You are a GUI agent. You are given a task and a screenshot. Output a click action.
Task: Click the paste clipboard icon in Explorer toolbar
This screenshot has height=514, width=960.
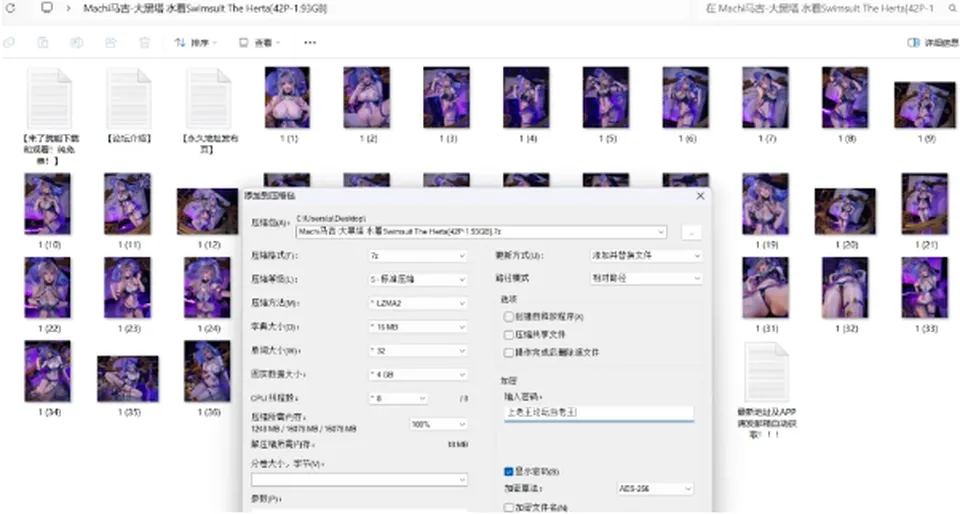[x=43, y=43]
